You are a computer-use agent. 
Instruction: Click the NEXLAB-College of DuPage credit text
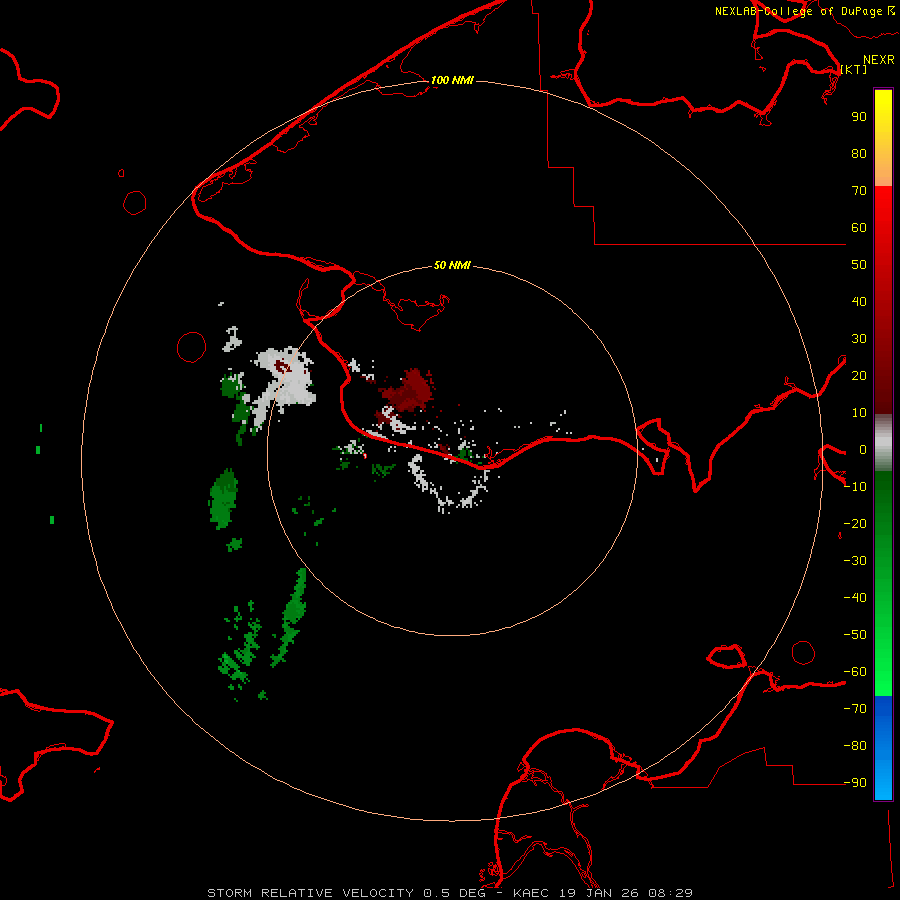tap(805, 11)
